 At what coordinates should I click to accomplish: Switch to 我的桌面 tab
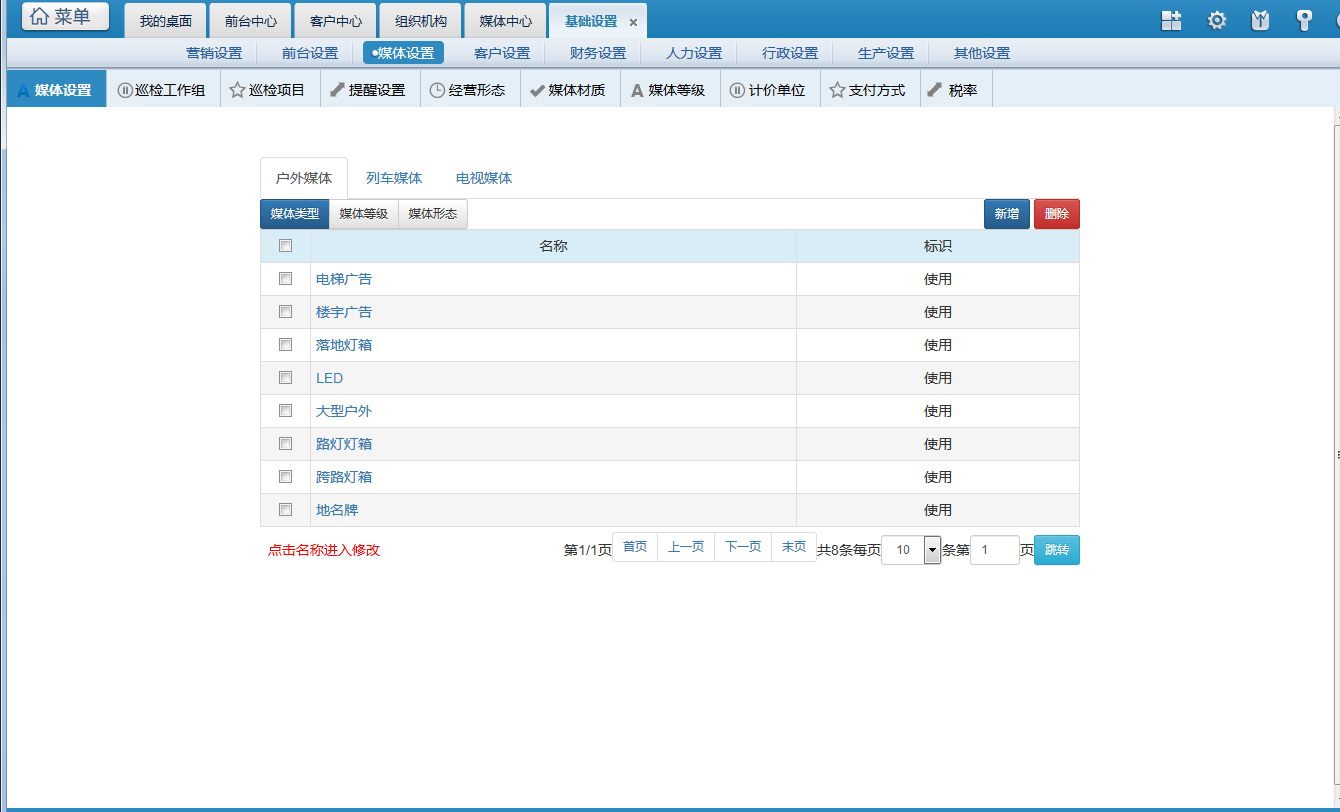click(165, 21)
